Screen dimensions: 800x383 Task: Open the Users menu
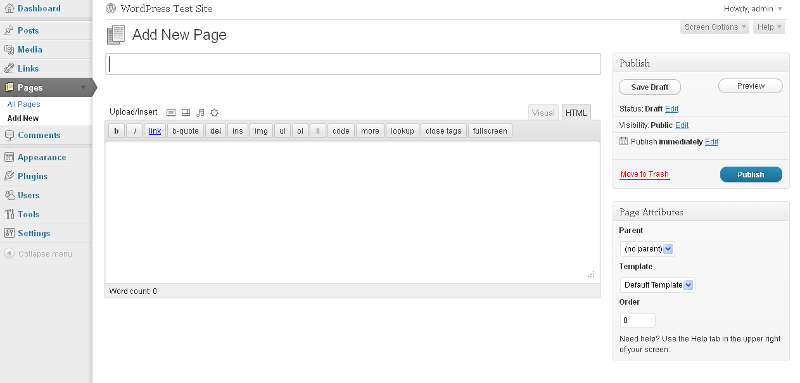(x=29, y=195)
